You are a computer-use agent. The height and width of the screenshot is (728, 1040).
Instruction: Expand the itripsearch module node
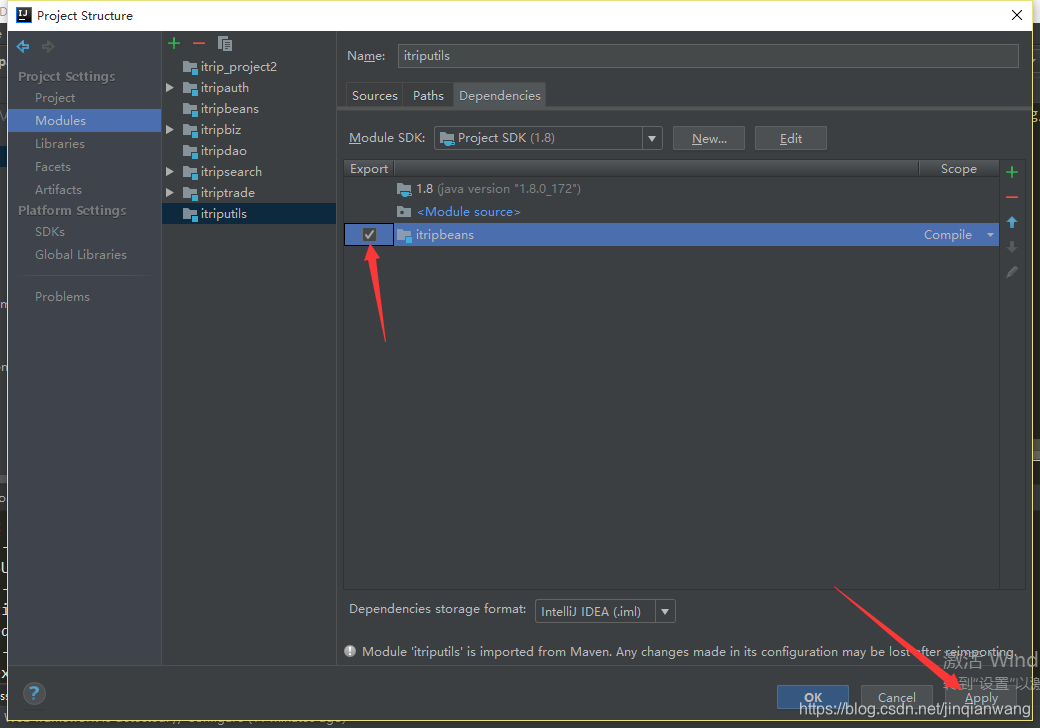tap(170, 172)
